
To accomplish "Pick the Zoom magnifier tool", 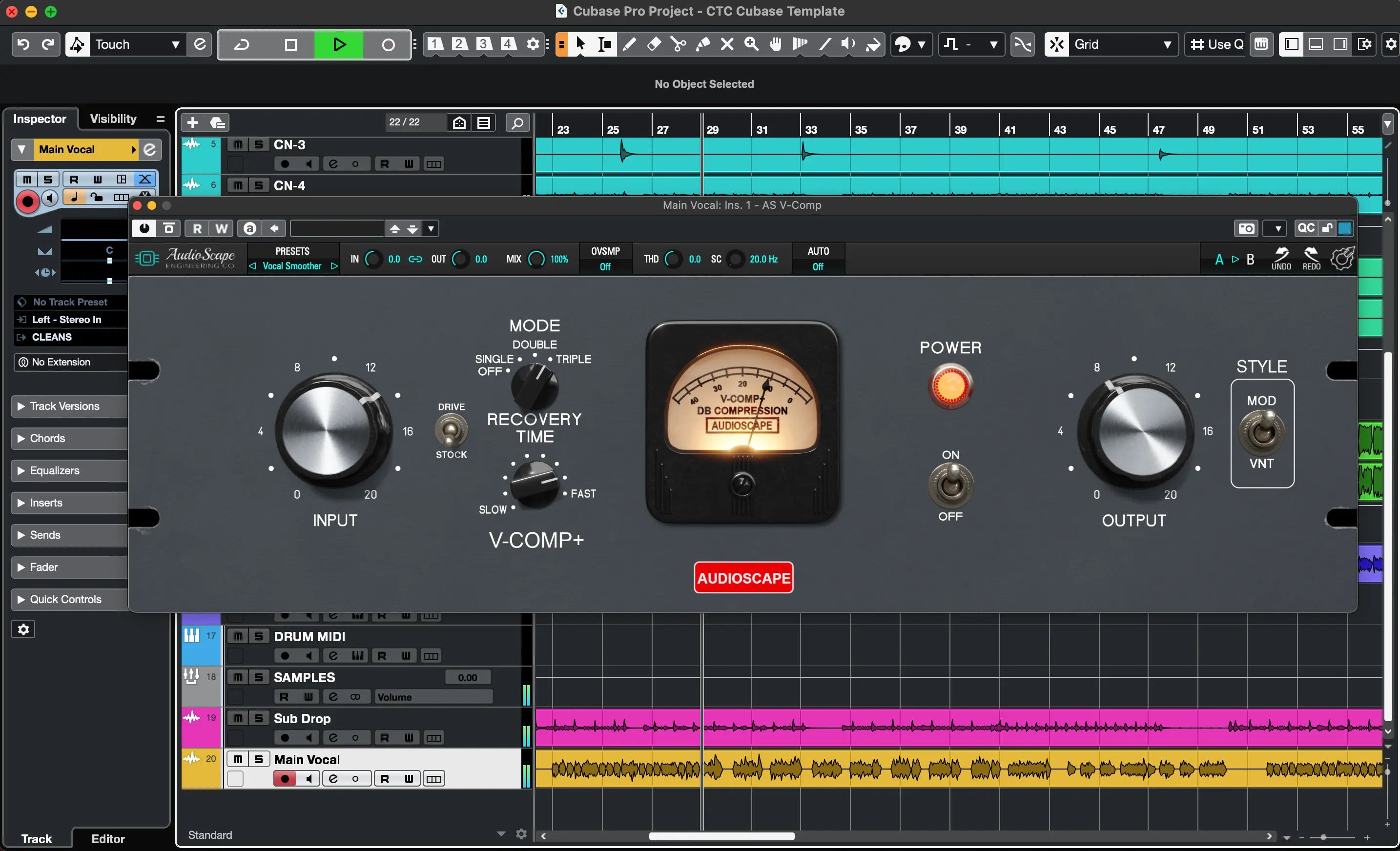I will 751,44.
